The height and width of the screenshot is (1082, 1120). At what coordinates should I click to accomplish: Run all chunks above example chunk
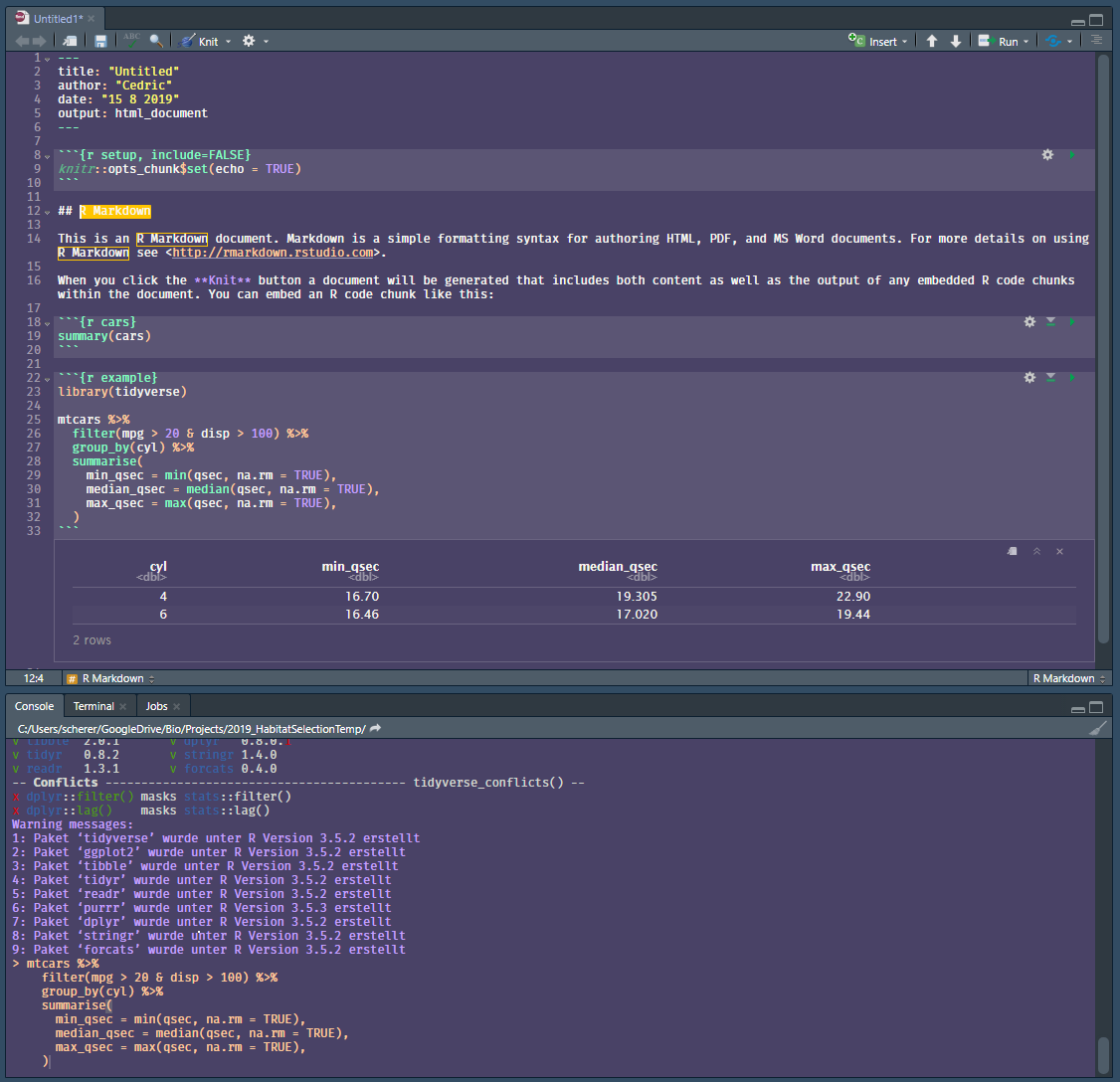click(1050, 377)
